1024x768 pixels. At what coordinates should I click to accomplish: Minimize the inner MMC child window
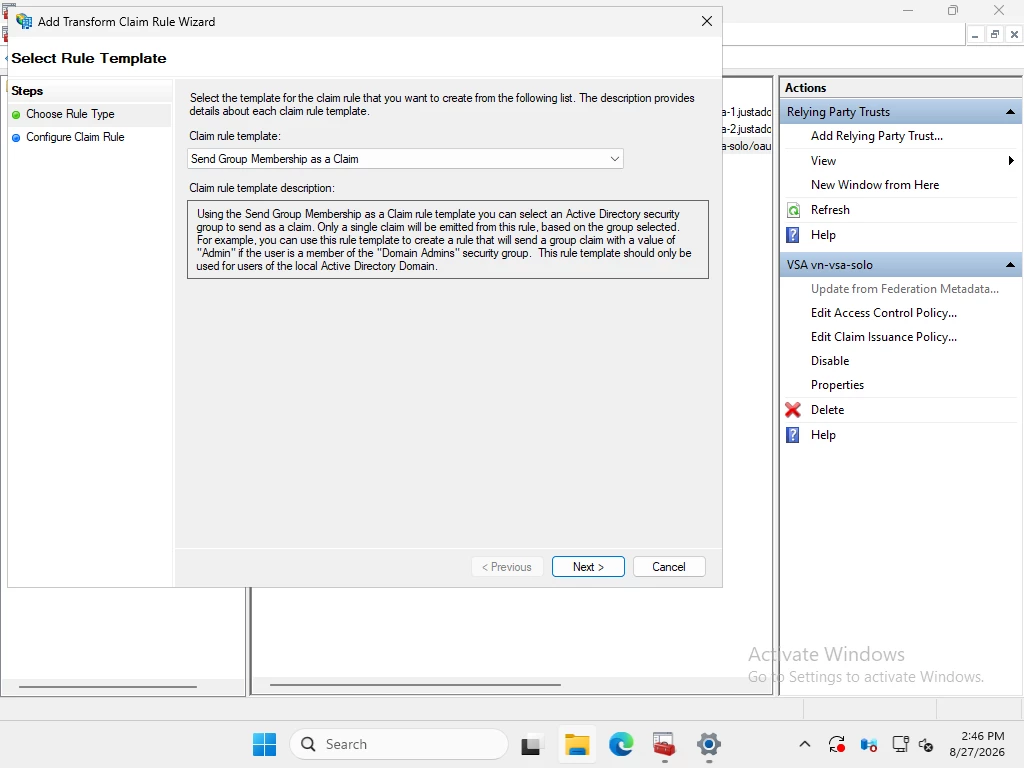pos(975,35)
